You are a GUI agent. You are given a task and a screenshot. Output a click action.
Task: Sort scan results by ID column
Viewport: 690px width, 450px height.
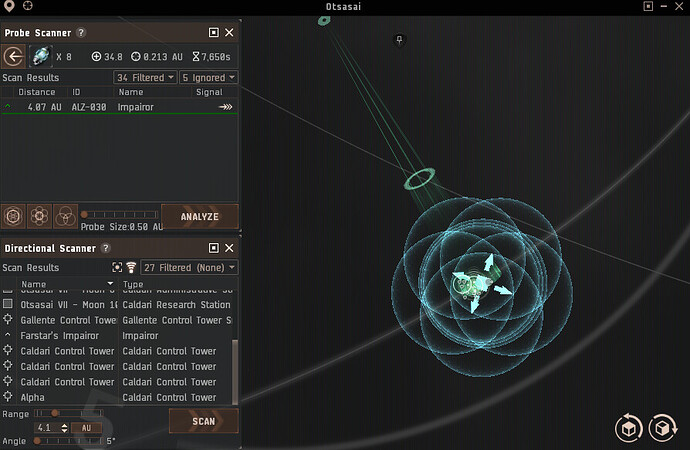76,92
